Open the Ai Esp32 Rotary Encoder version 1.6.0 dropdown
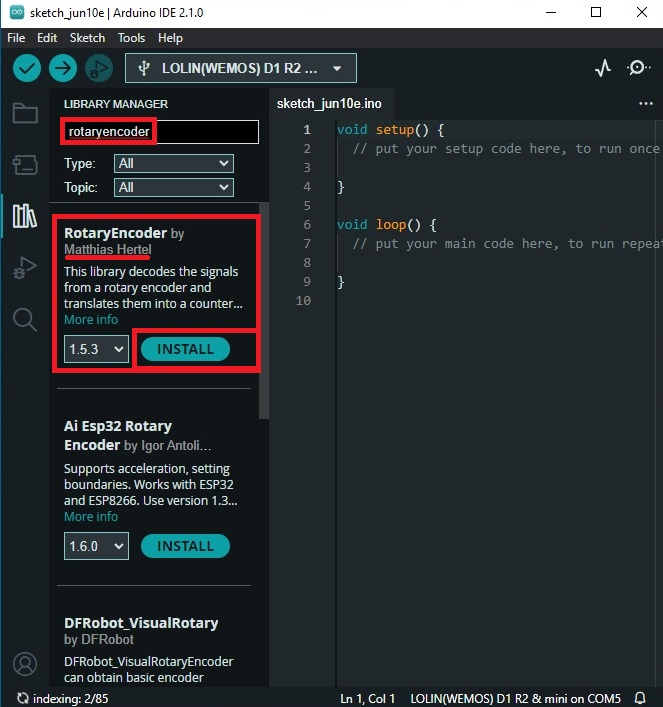 pyautogui.click(x=96, y=546)
